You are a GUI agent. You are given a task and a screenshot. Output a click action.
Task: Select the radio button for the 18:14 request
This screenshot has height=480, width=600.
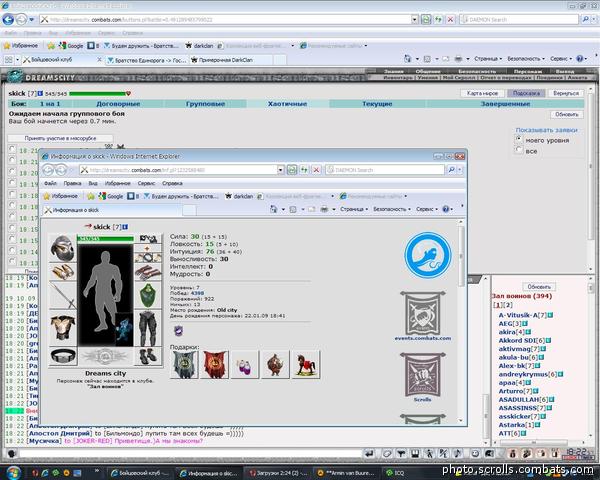pos(13,250)
